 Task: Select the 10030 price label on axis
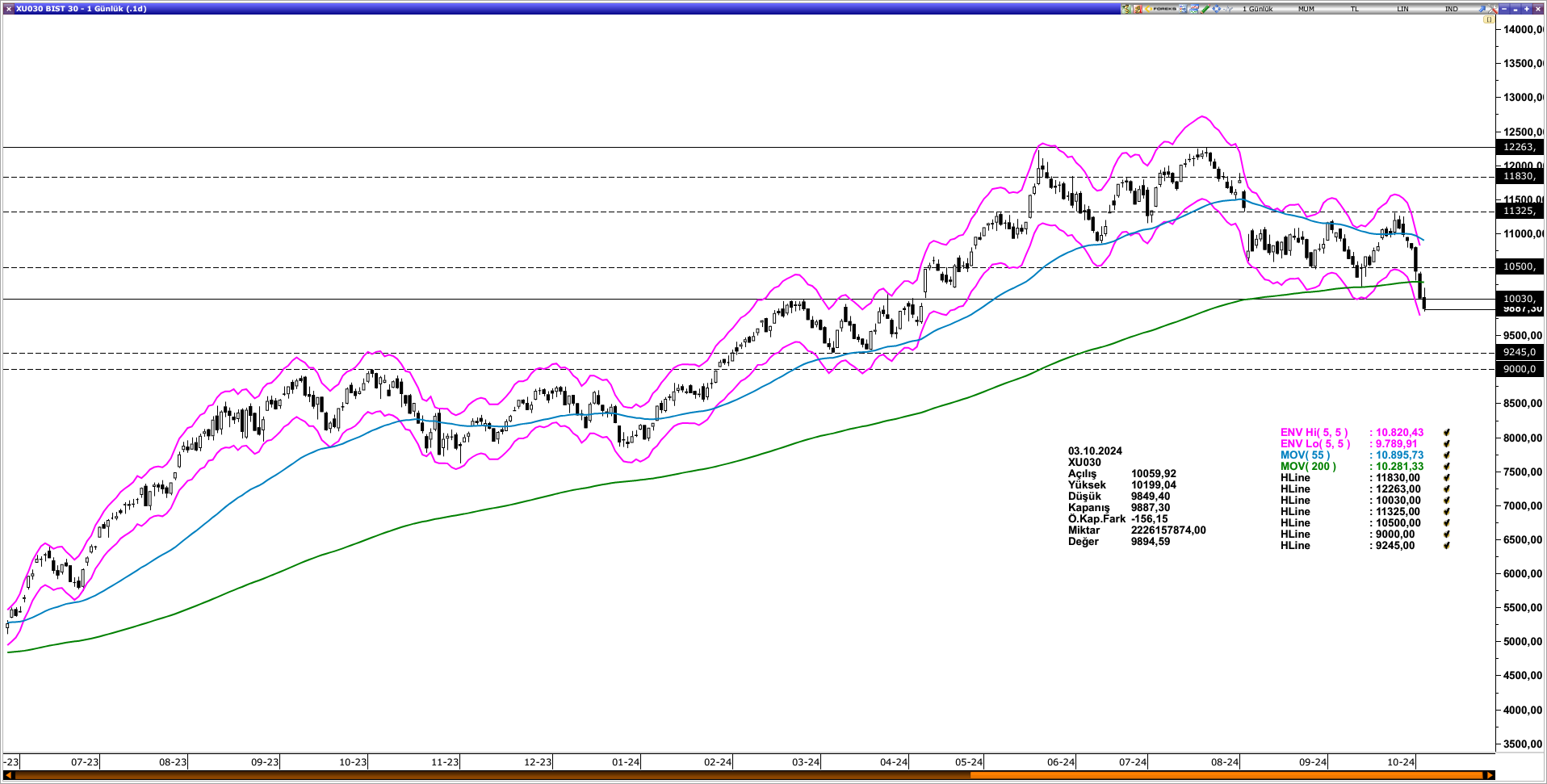point(1520,298)
